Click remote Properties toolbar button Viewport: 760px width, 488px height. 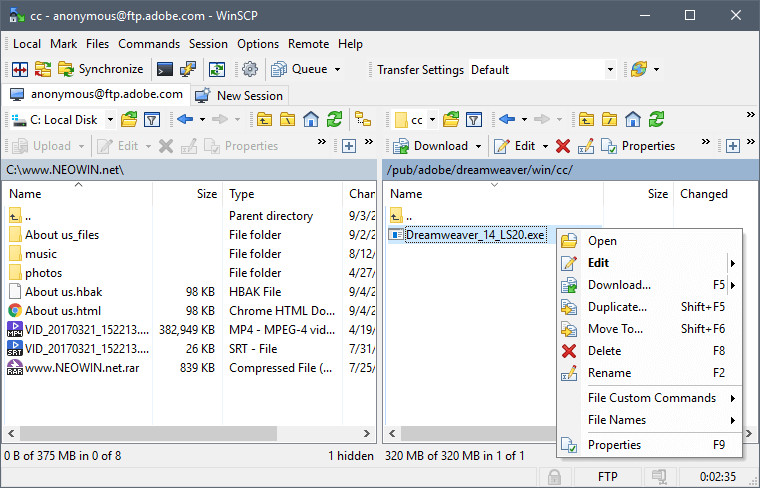638,146
